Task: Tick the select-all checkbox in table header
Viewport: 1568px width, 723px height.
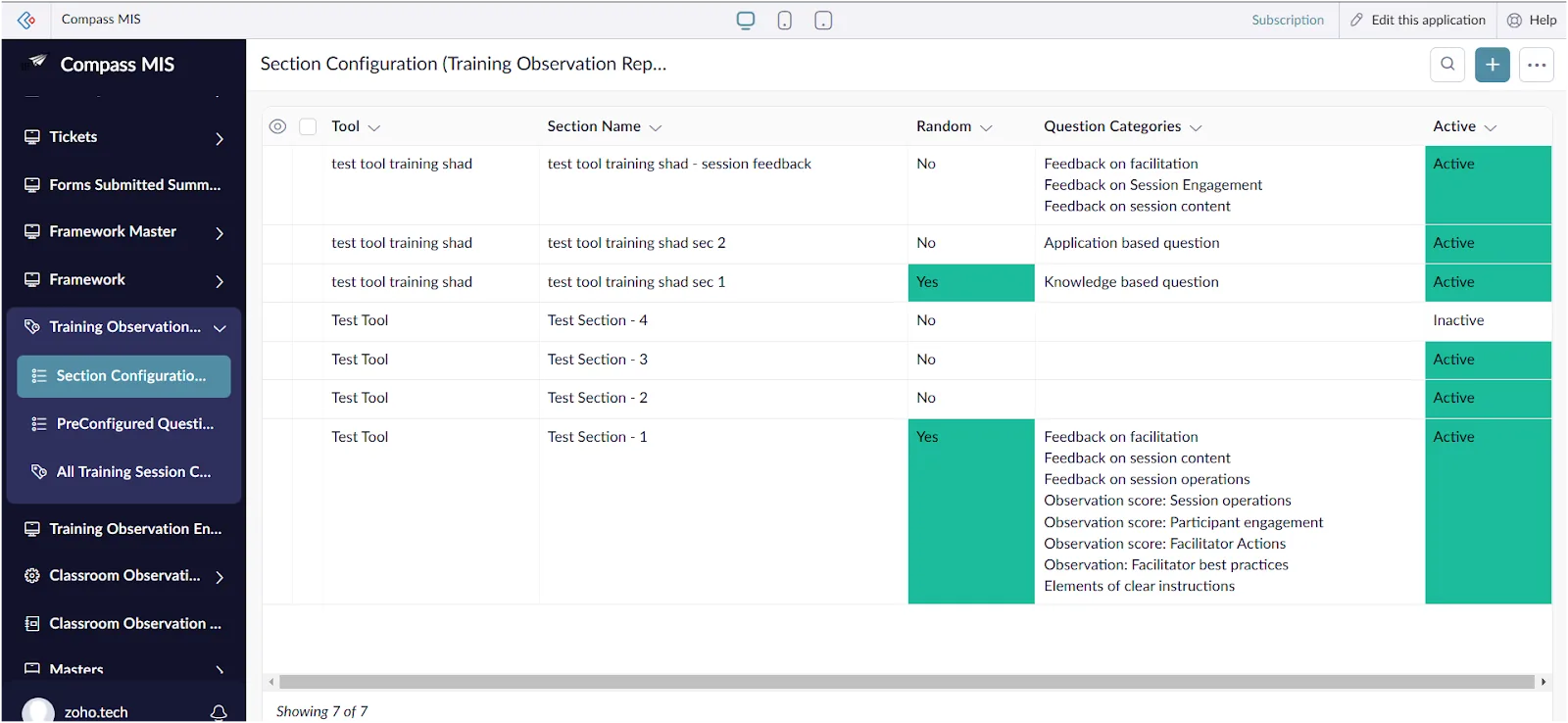Action: 308,126
